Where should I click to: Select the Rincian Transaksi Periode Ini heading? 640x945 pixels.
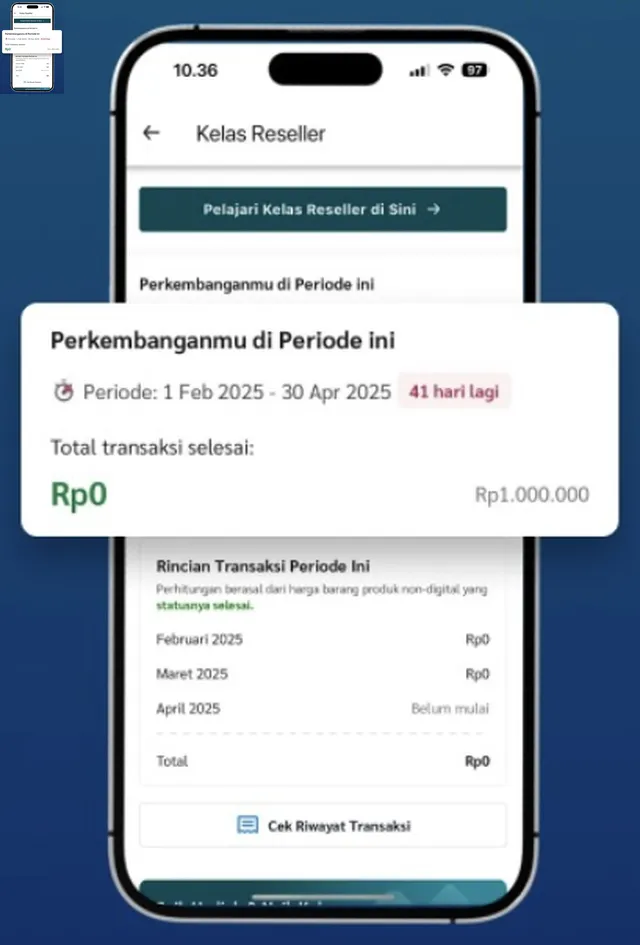click(x=259, y=565)
